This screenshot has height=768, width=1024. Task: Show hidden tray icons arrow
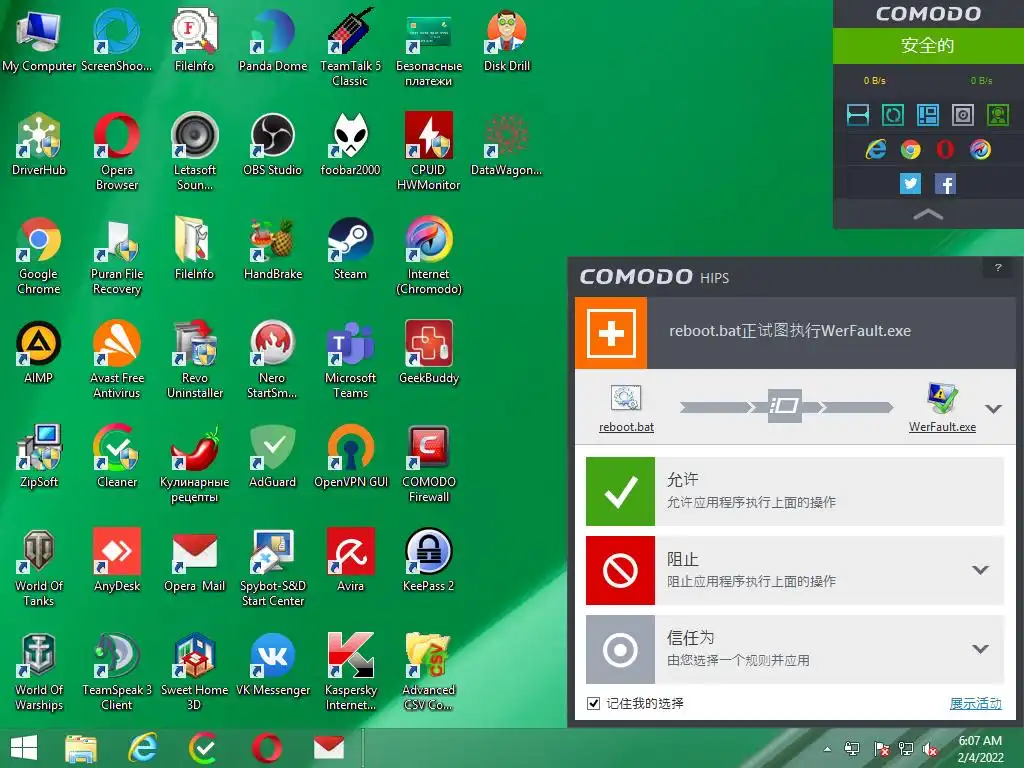point(827,749)
